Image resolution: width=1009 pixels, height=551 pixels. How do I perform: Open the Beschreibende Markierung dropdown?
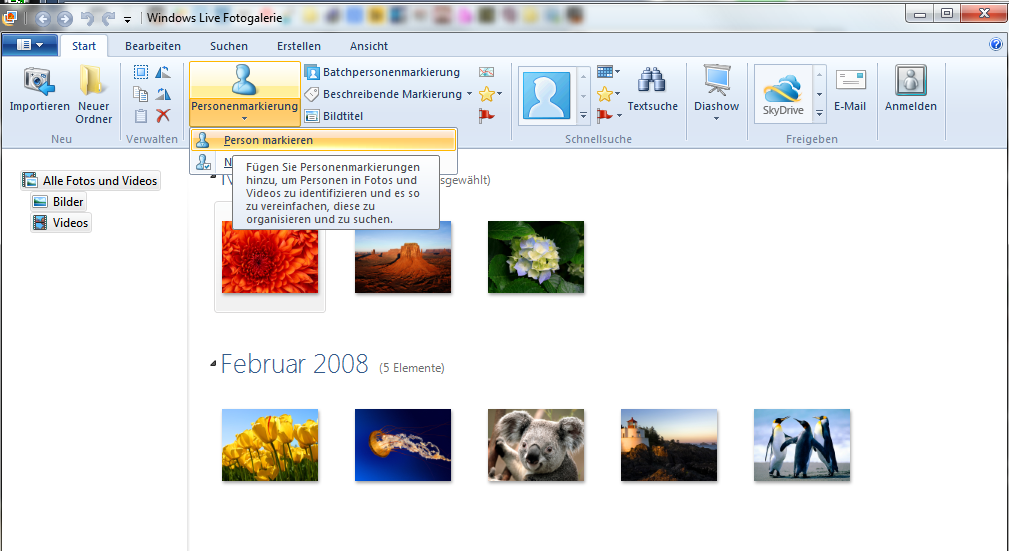point(470,94)
